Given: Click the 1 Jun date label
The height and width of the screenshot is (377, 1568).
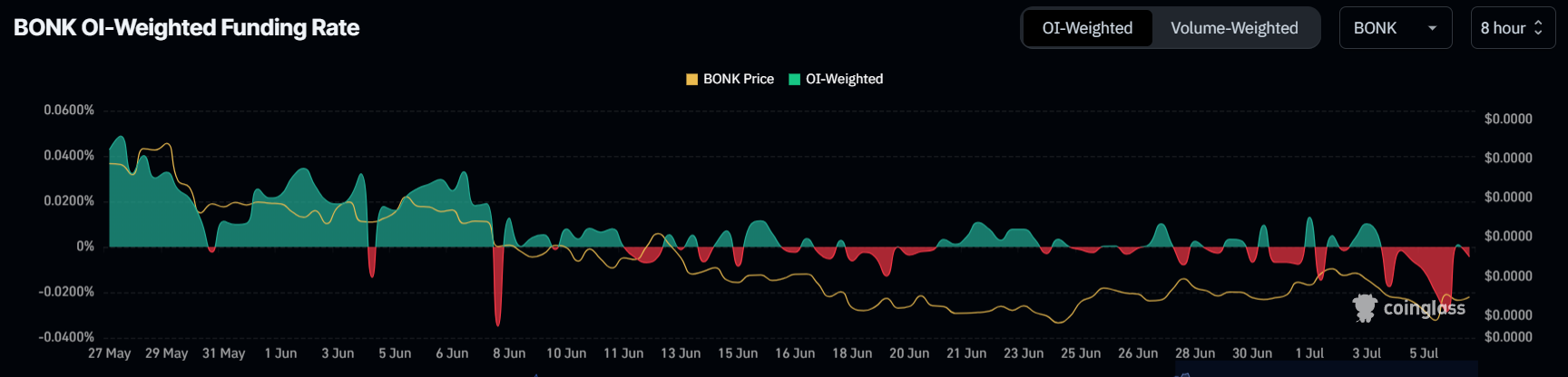Looking at the screenshot, I should tap(280, 353).
